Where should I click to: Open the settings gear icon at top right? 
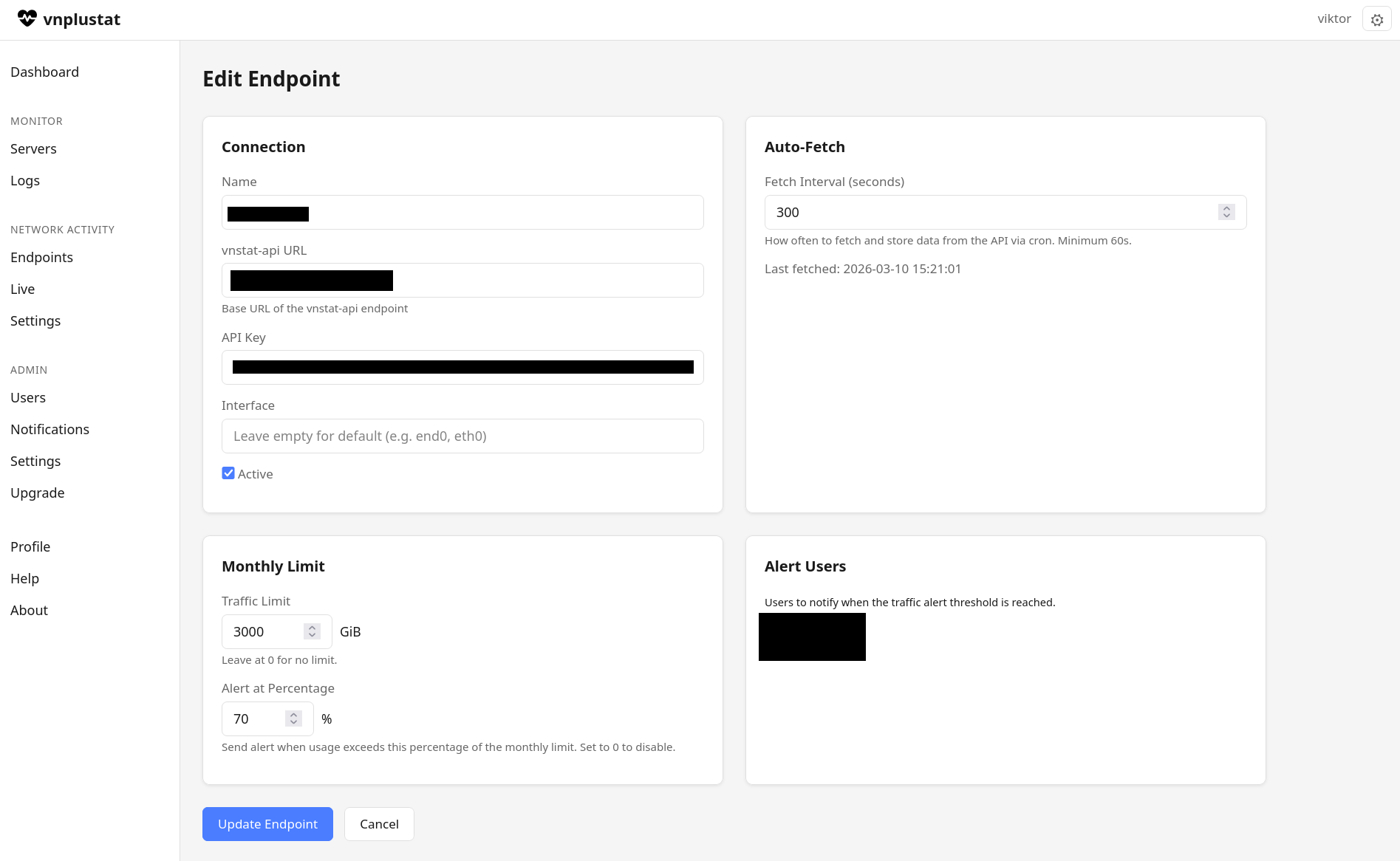(x=1376, y=20)
